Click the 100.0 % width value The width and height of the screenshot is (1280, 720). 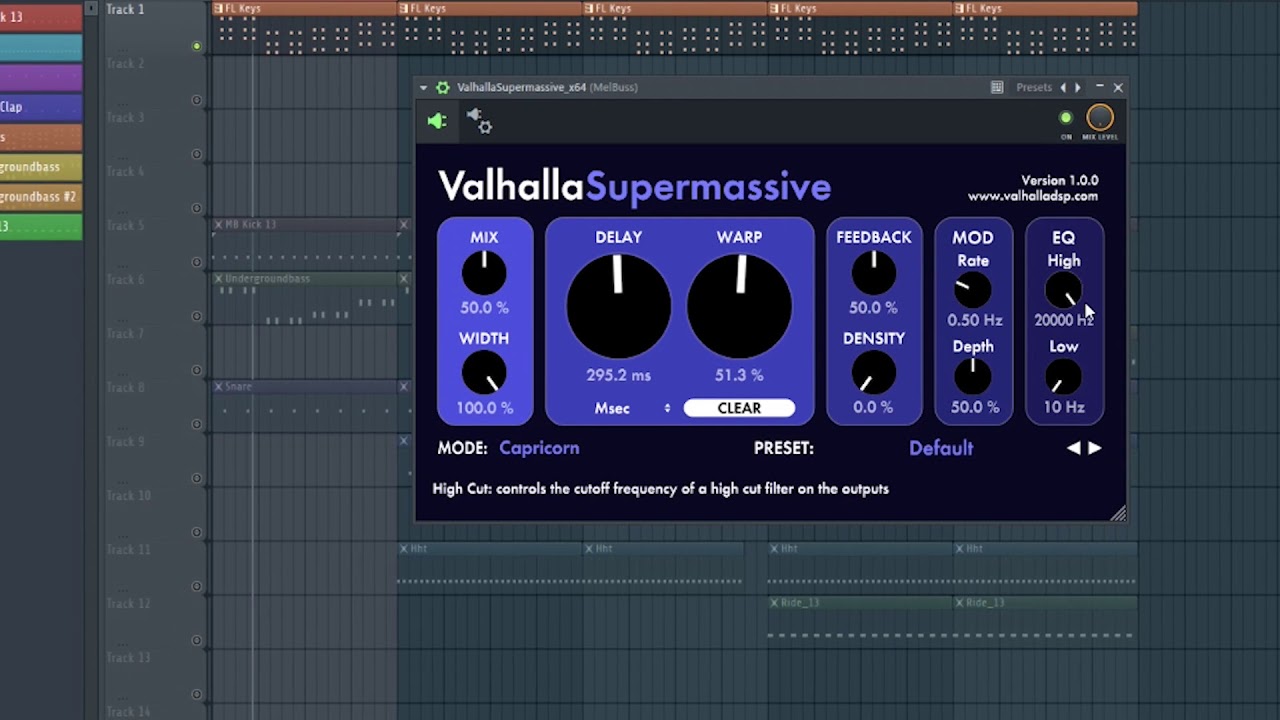point(484,408)
